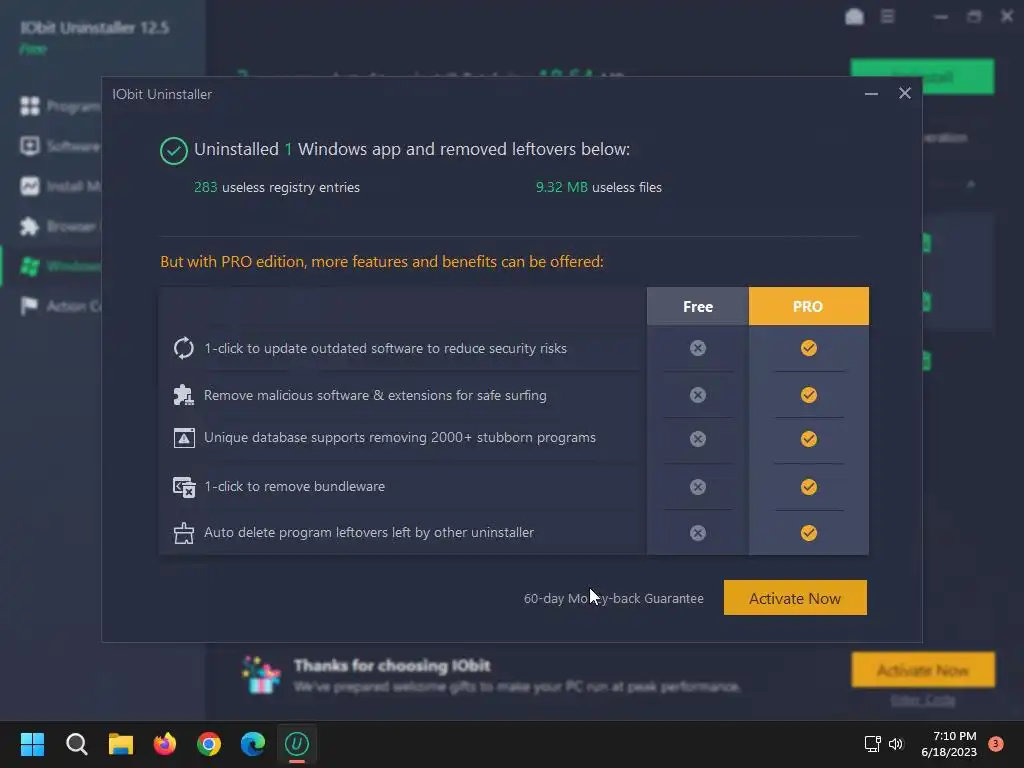Click the update outdated software refresh icon
Screen dimensions: 1024x768
coord(184,348)
